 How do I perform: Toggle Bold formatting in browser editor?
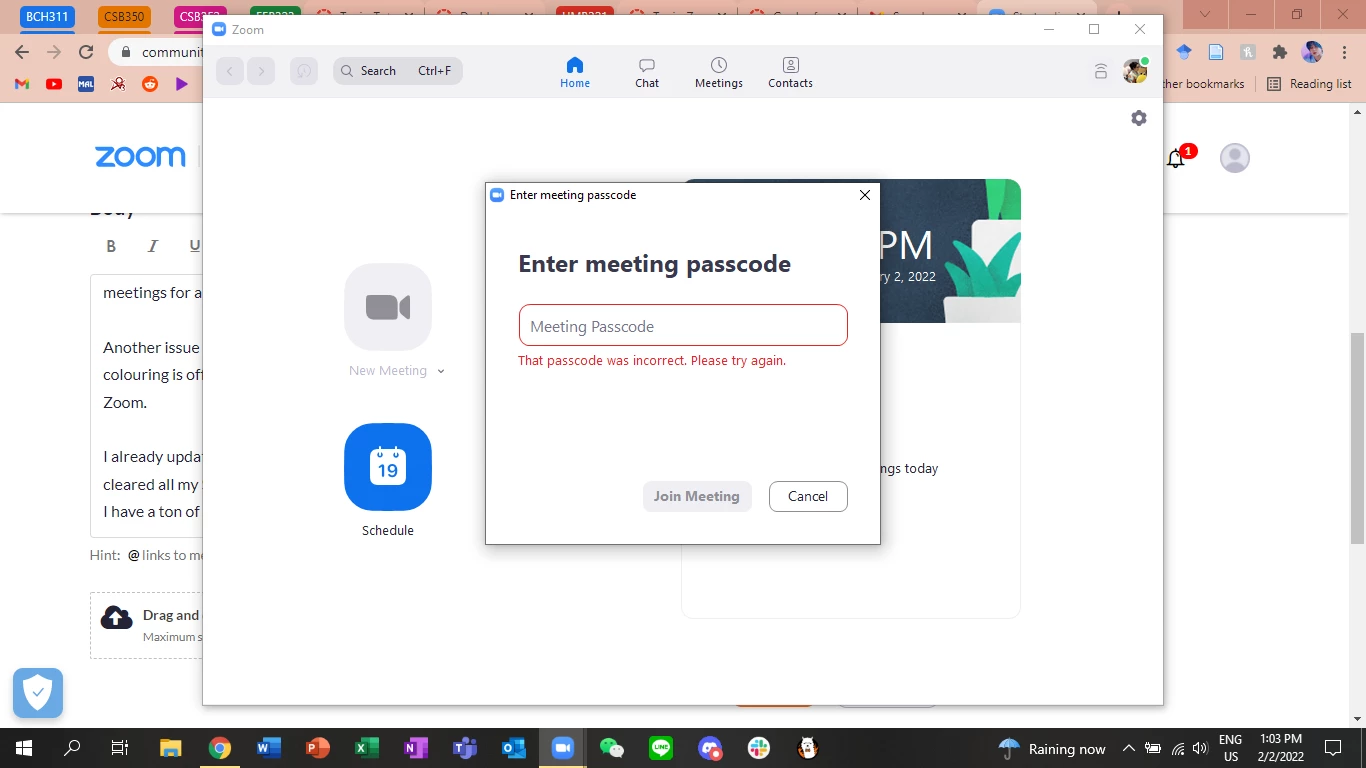tap(111, 246)
